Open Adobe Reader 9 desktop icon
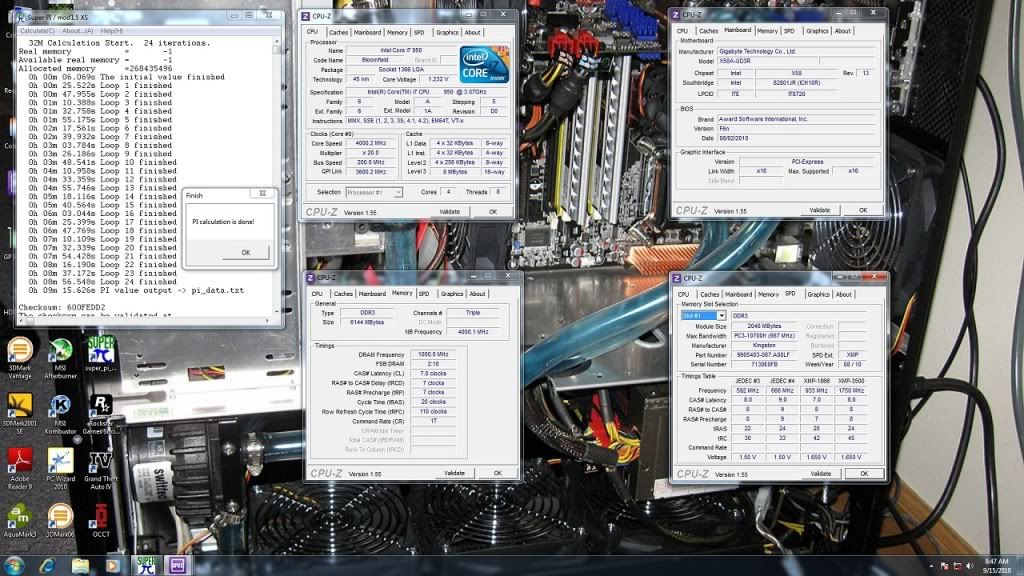Viewport: 1024px width, 576px height. click(20, 470)
